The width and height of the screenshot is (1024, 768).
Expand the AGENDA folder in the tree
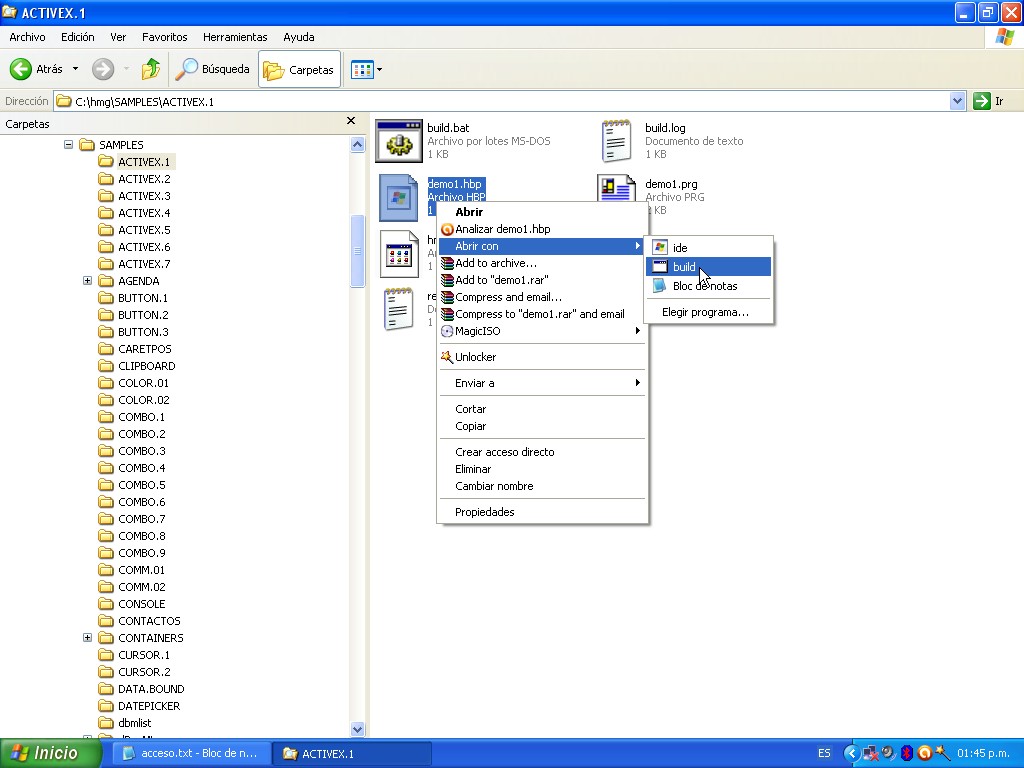[x=87, y=281]
